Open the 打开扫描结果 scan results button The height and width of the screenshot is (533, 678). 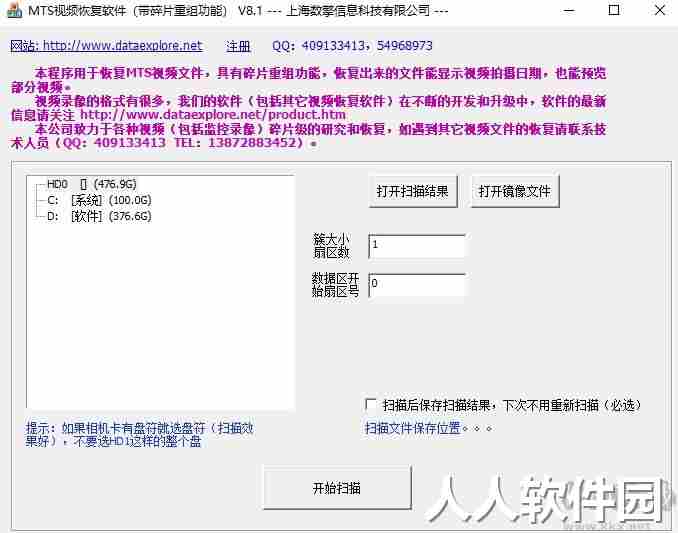[x=413, y=191]
